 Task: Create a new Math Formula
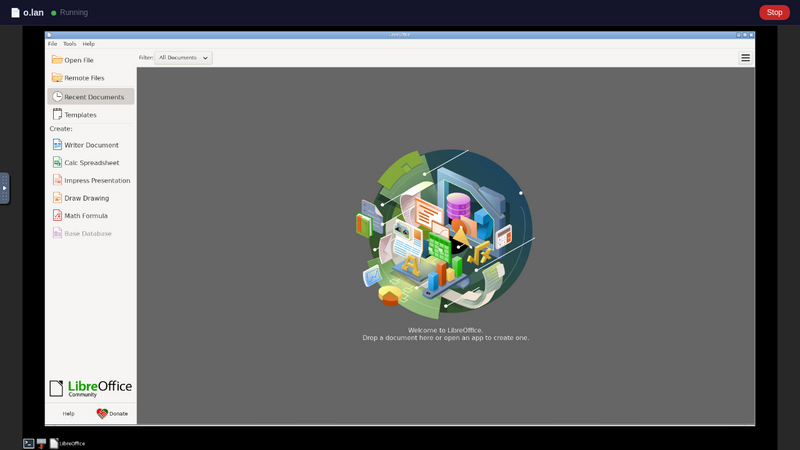click(91, 216)
